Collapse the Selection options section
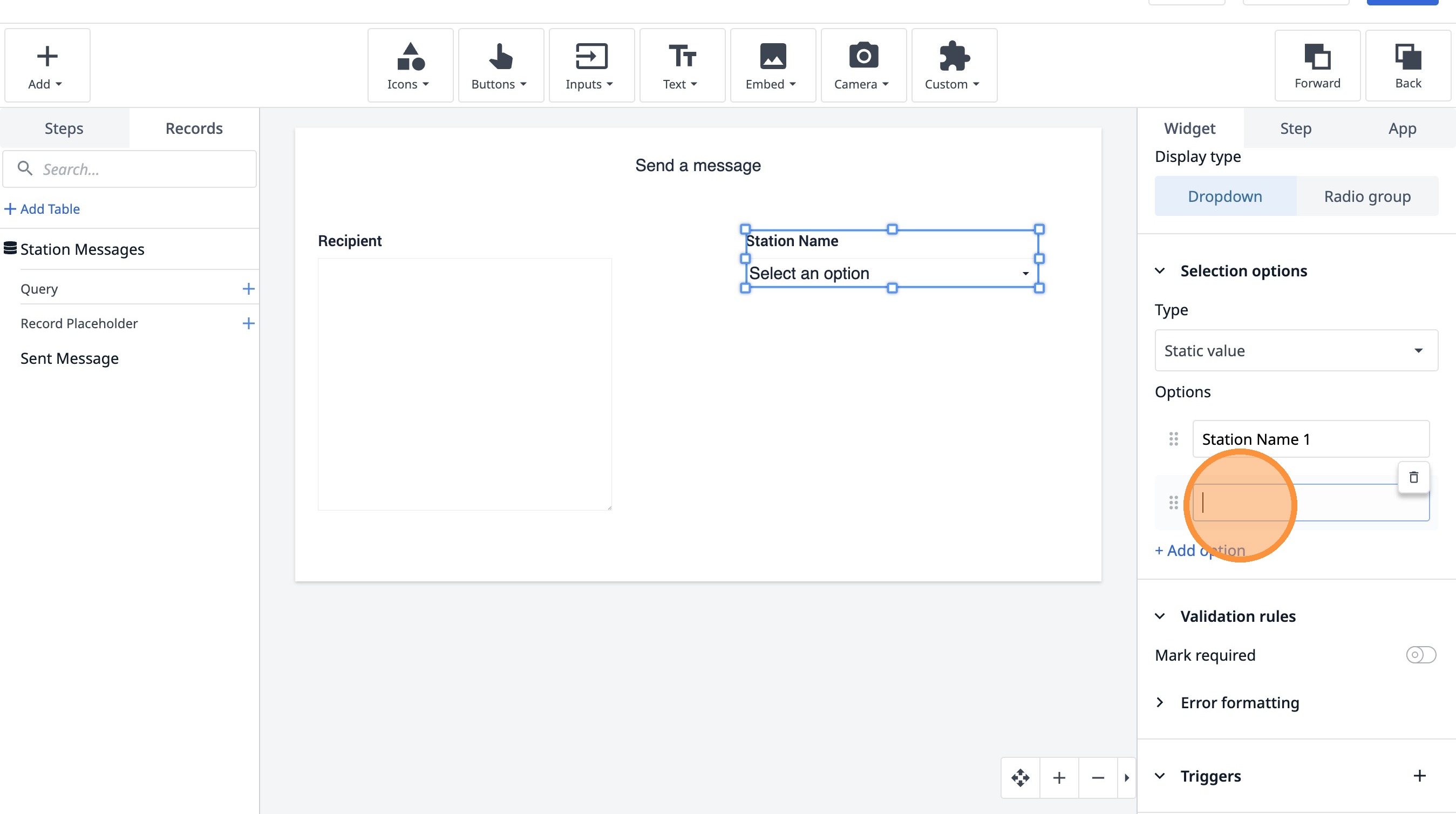Image resolution: width=1456 pixels, height=814 pixels. tap(1160, 271)
